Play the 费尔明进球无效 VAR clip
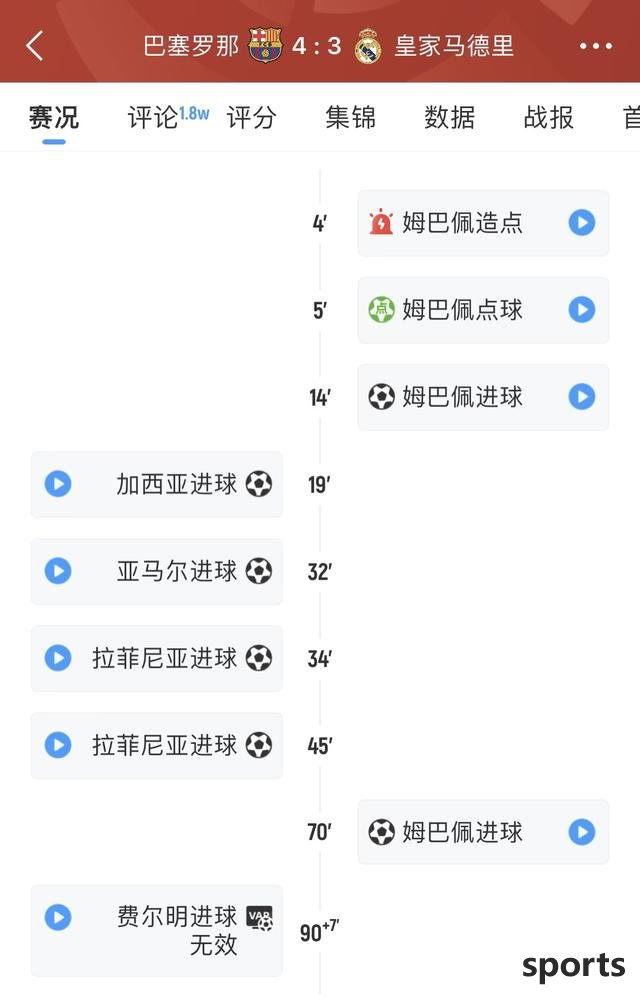 pyautogui.click(x=58, y=918)
